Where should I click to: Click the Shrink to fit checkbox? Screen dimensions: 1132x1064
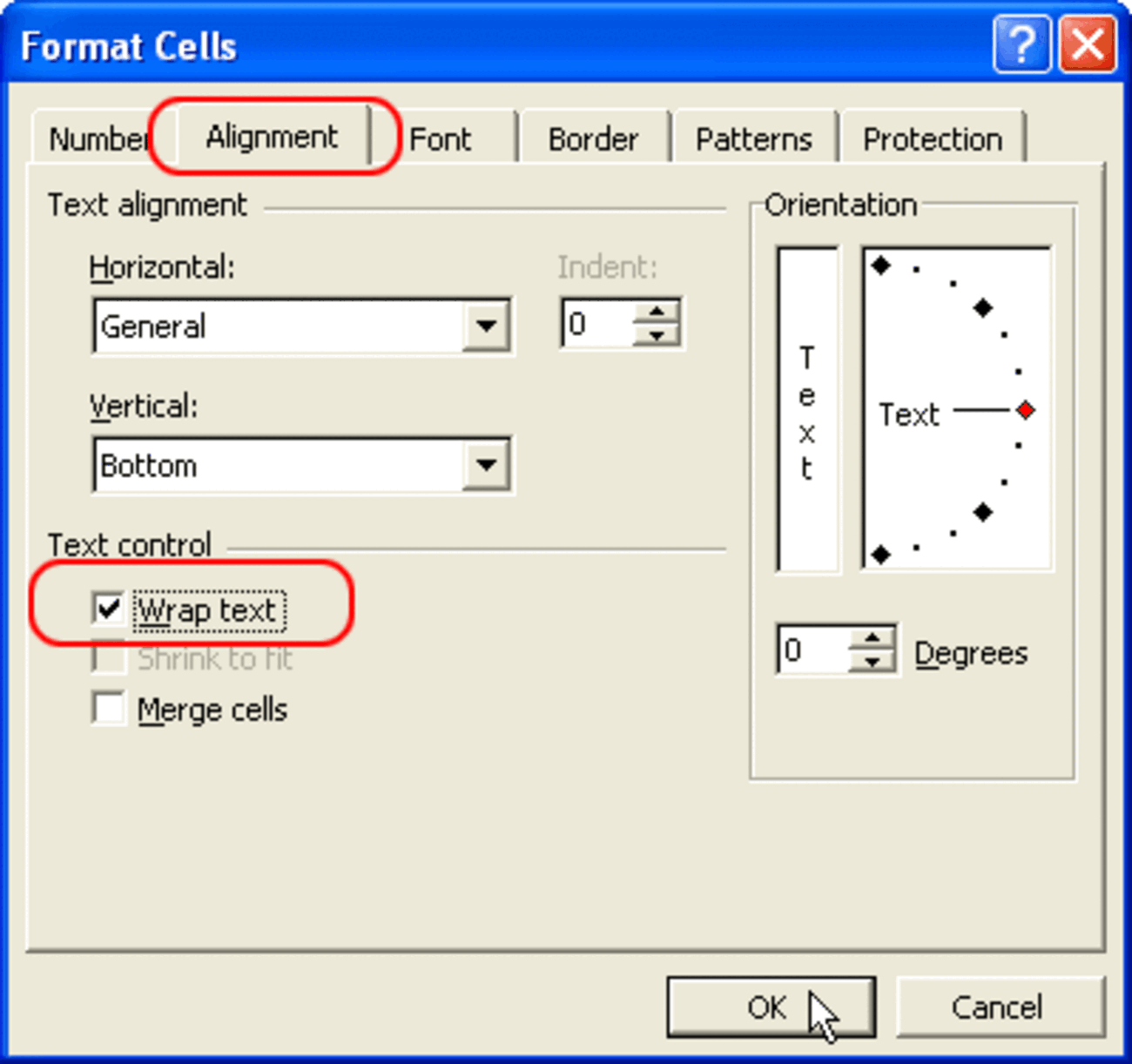[x=109, y=658]
